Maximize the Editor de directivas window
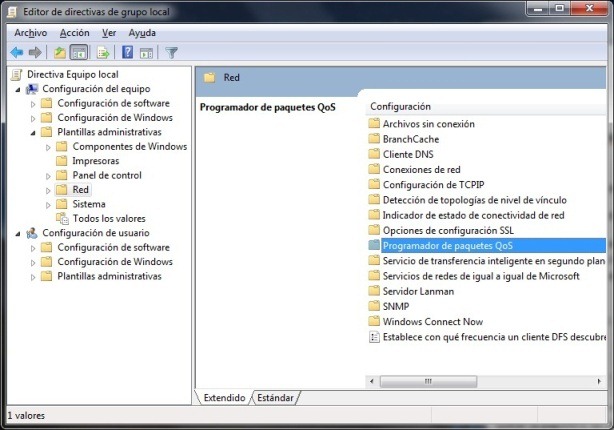614x430 pixels. click(560, 8)
